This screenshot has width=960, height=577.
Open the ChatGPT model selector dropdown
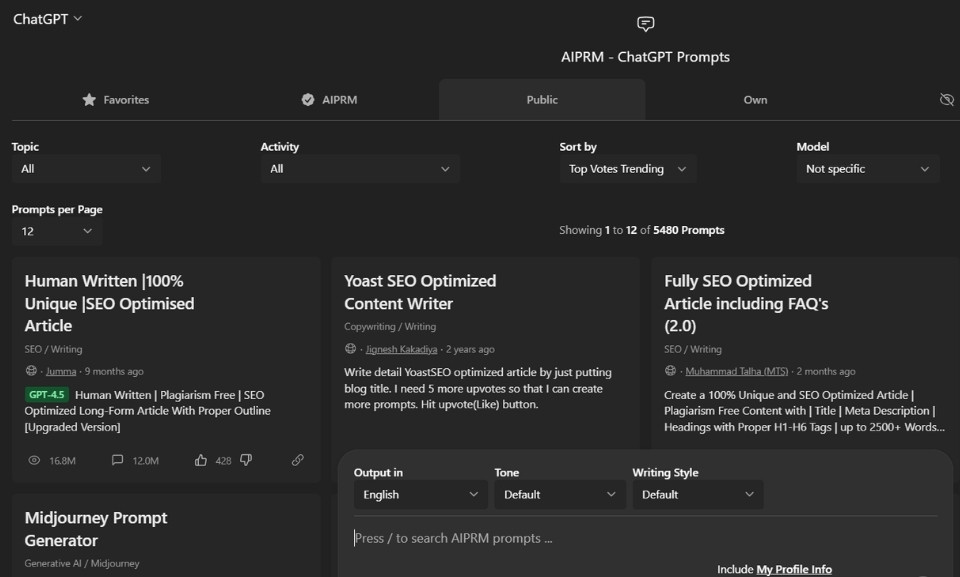coord(47,19)
